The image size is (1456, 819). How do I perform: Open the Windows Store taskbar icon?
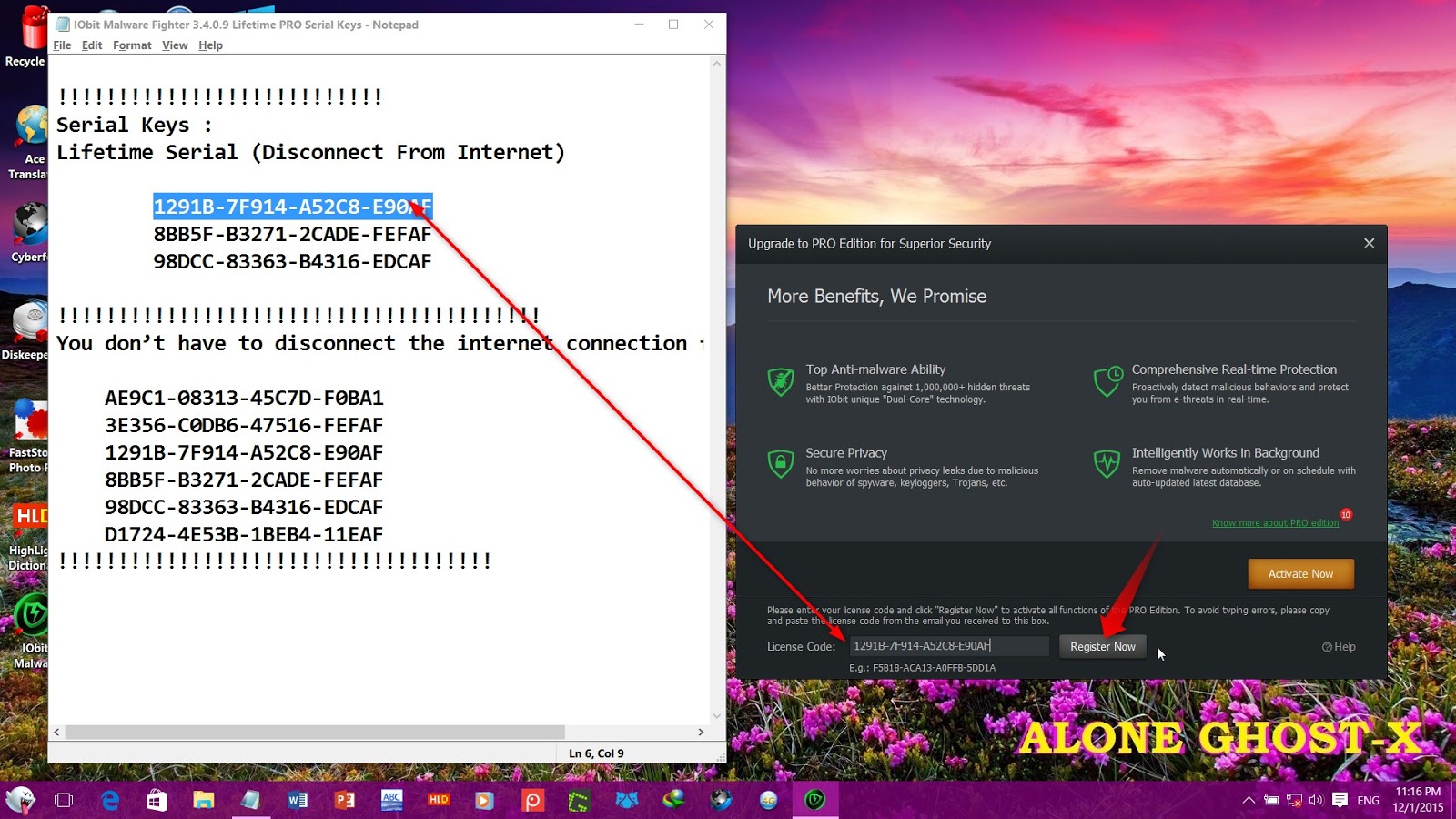click(157, 800)
